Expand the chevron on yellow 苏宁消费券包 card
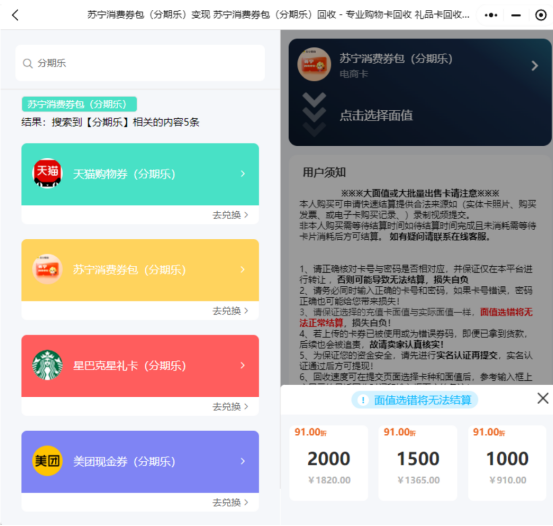Viewport: 553px width, 526px height. click(243, 270)
